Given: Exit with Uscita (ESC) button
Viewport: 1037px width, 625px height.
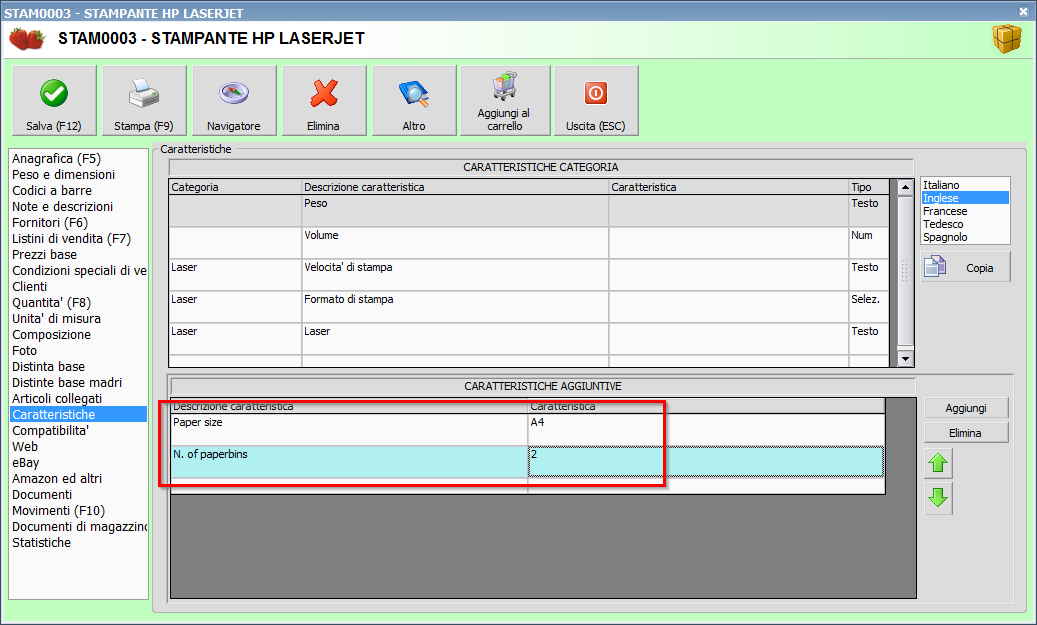Looking at the screenshot, I should [596, 101].
